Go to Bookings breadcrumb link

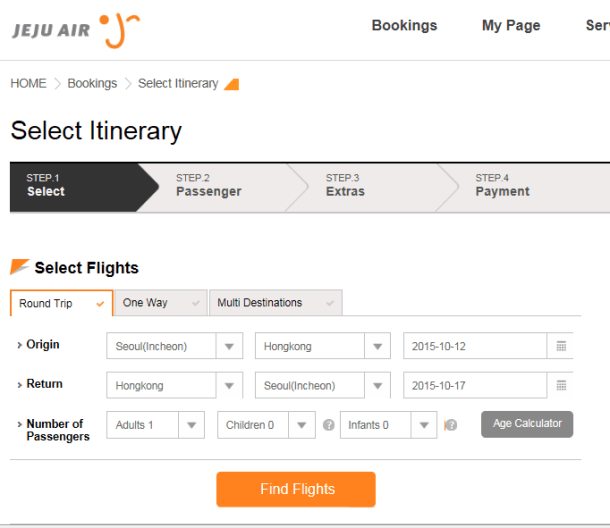coord(92,83)
